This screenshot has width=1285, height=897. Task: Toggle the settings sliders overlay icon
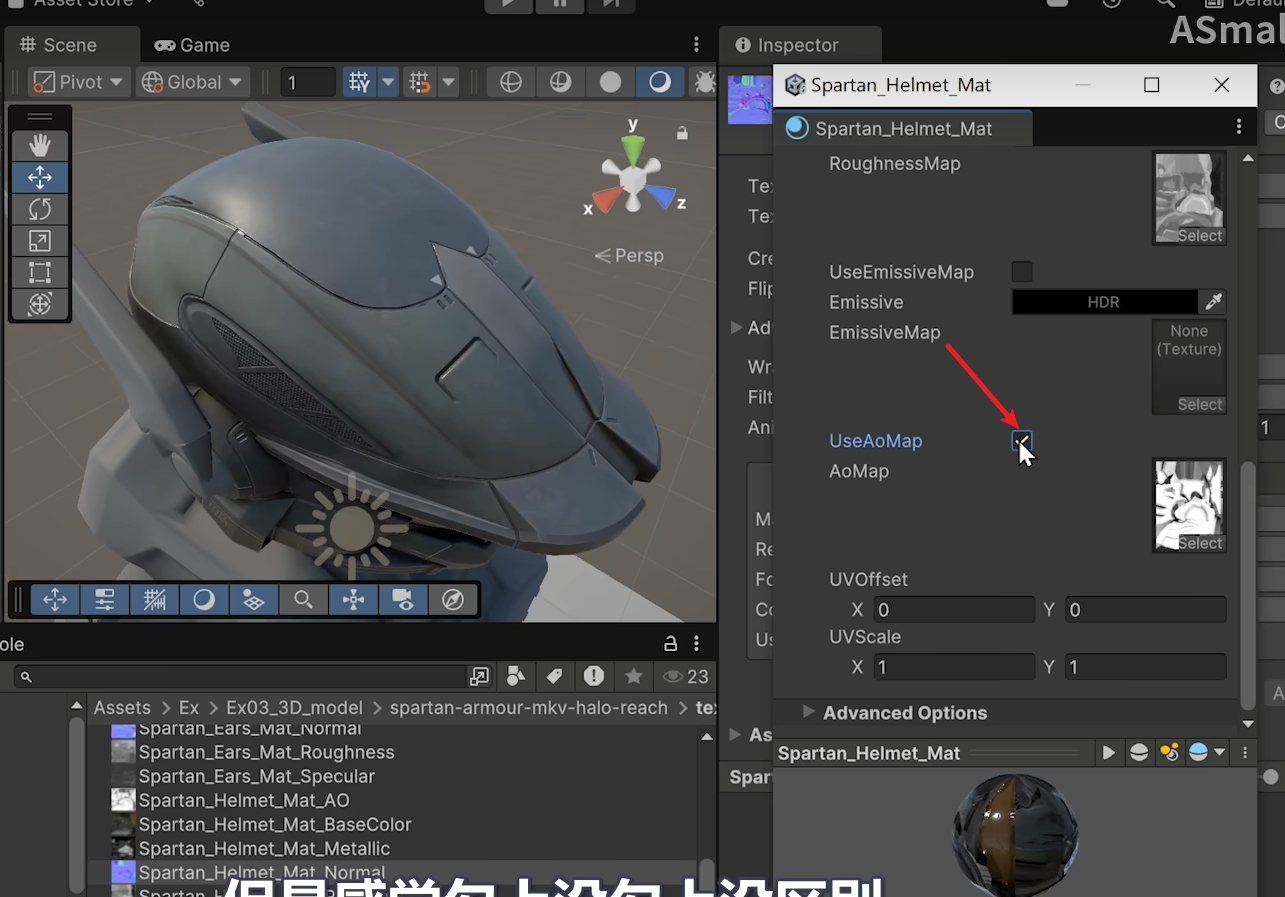pos(105,600)
